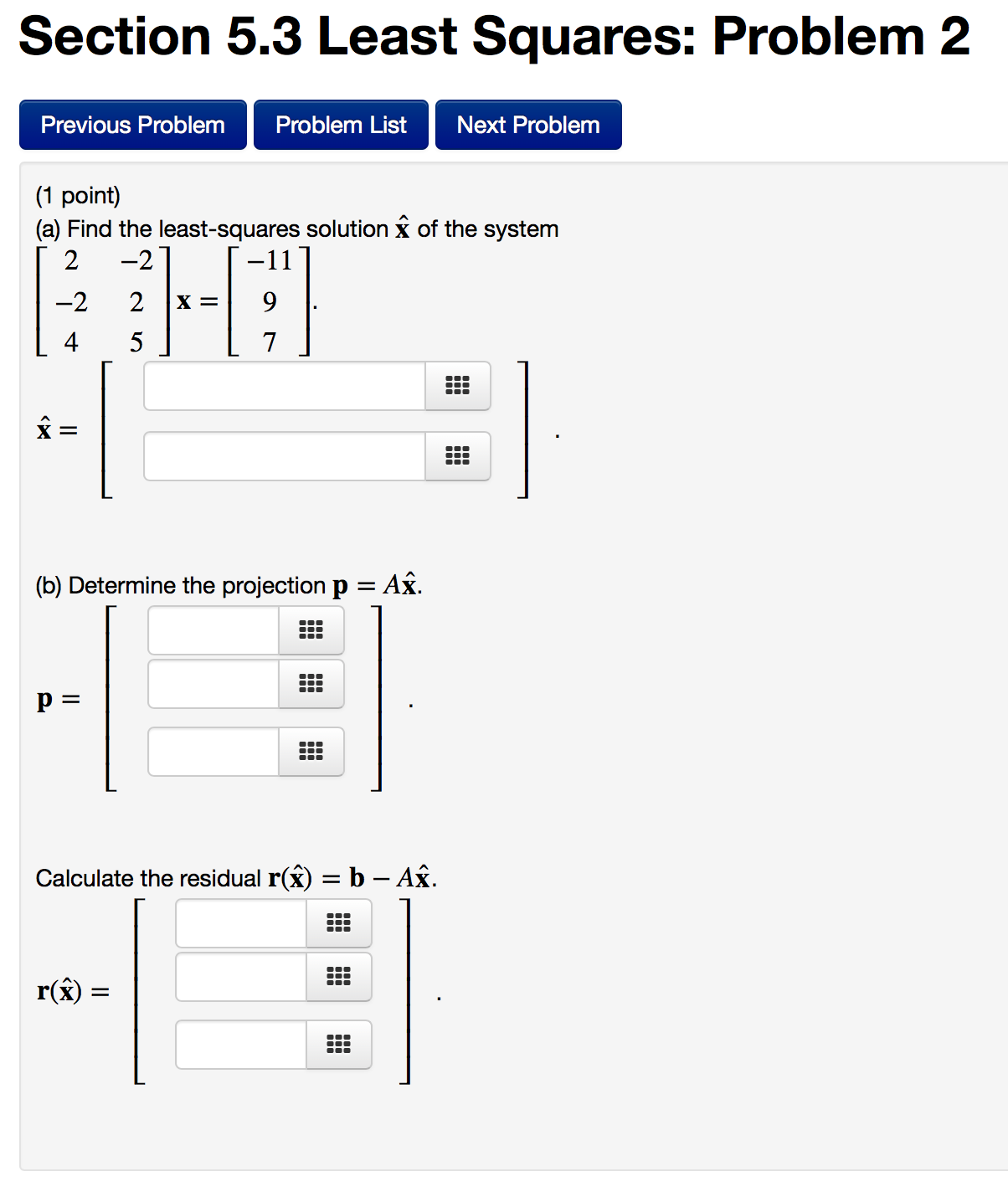Screen dimensions: 1008x1197
Task: Click the third input box of vector p
Action: click(x=213, y=752)
